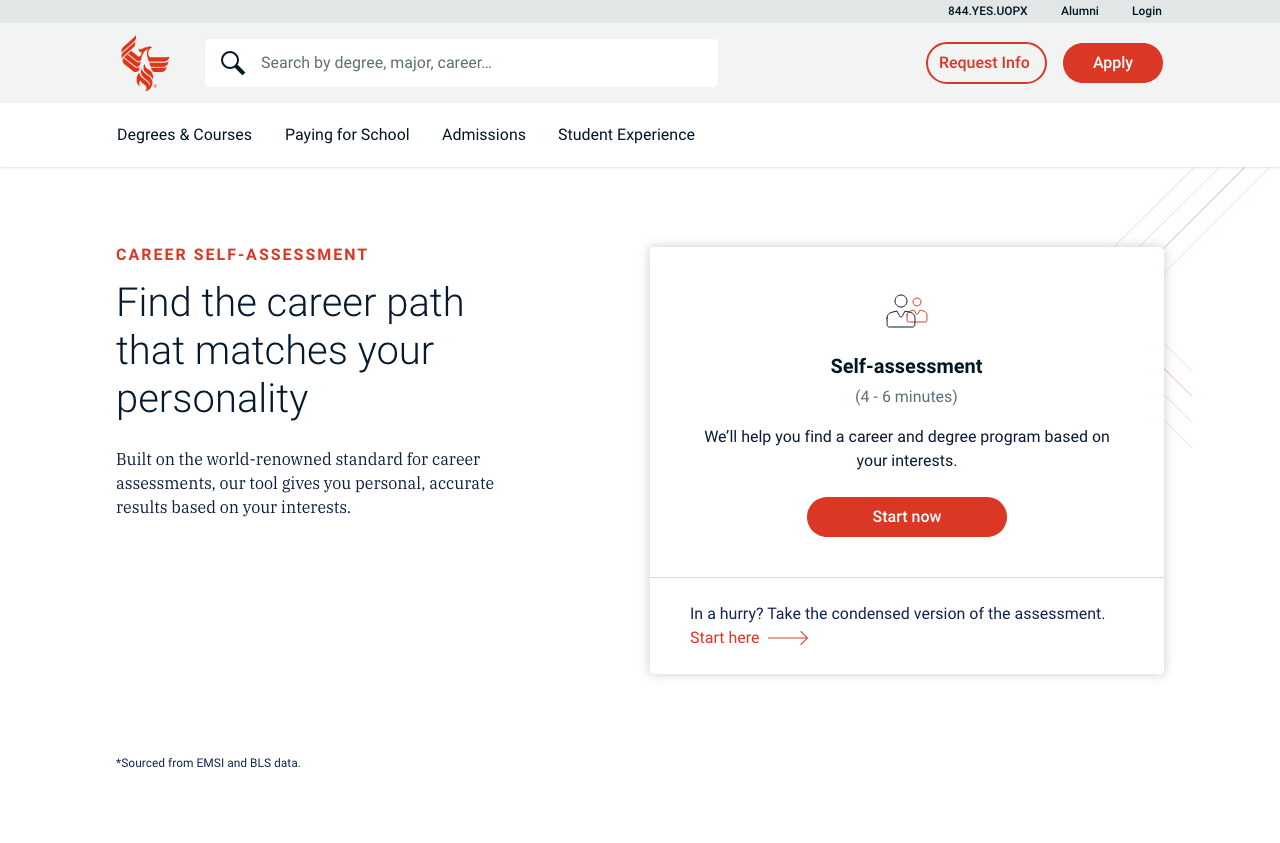
Task: Click the arrow next to Start here
Action: point(788,638)
